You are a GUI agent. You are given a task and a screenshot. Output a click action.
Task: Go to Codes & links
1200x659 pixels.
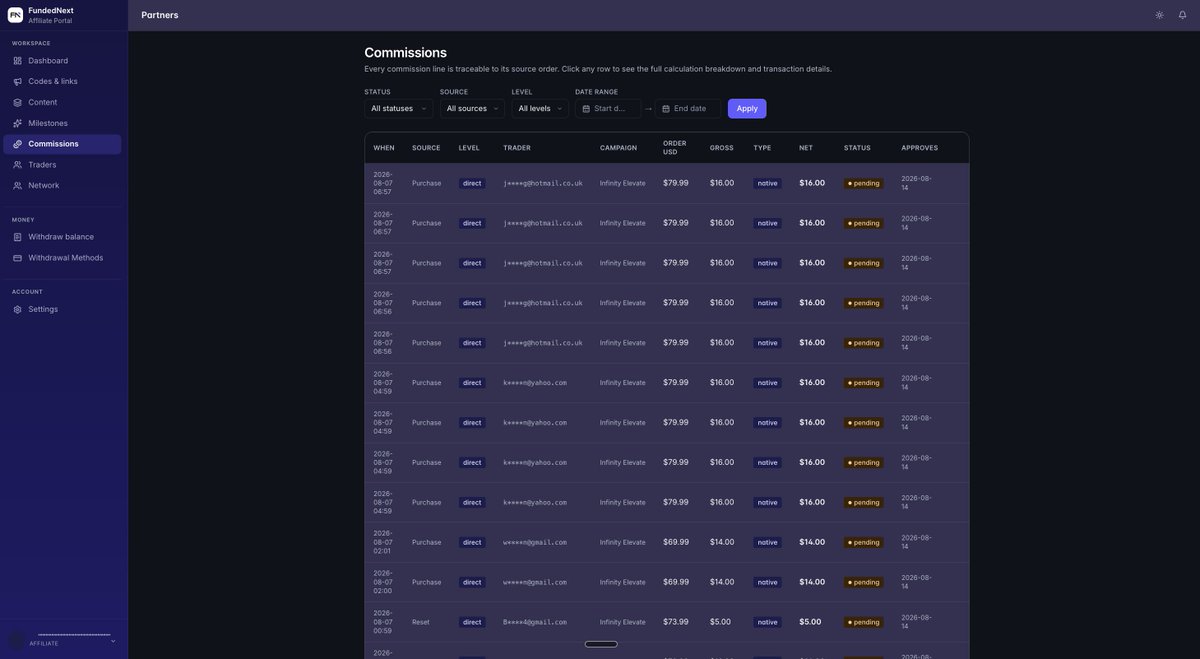(x=62, y=82)
